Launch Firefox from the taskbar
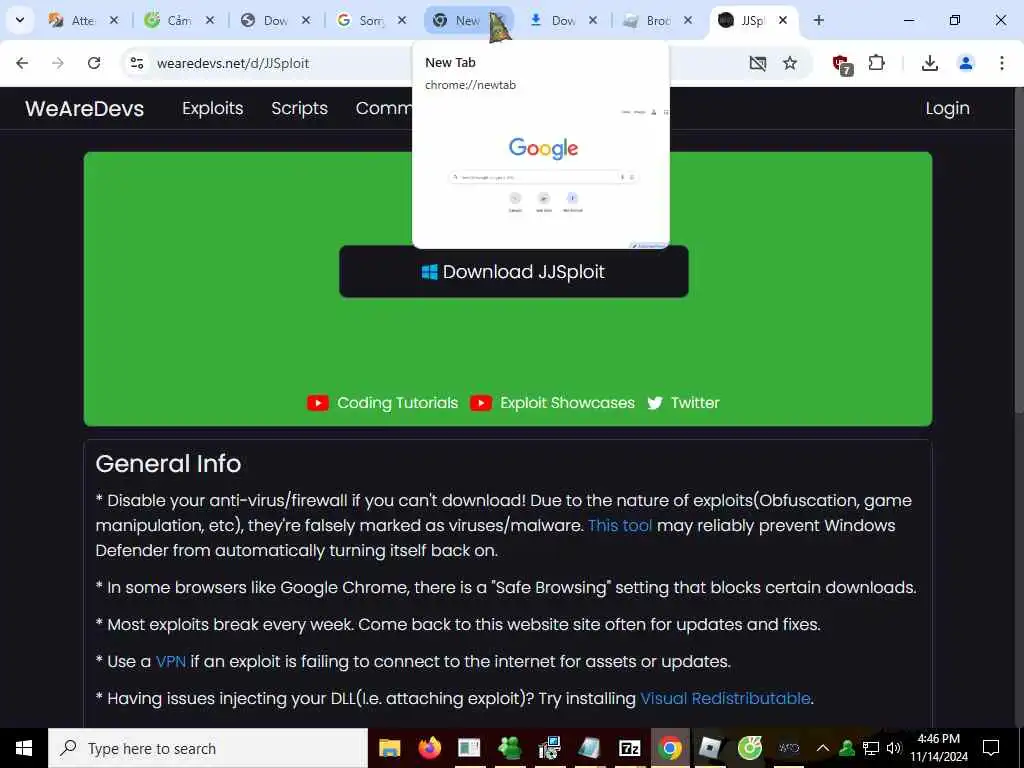Screen dimensions: 1024x768 [x=430, y=748]
